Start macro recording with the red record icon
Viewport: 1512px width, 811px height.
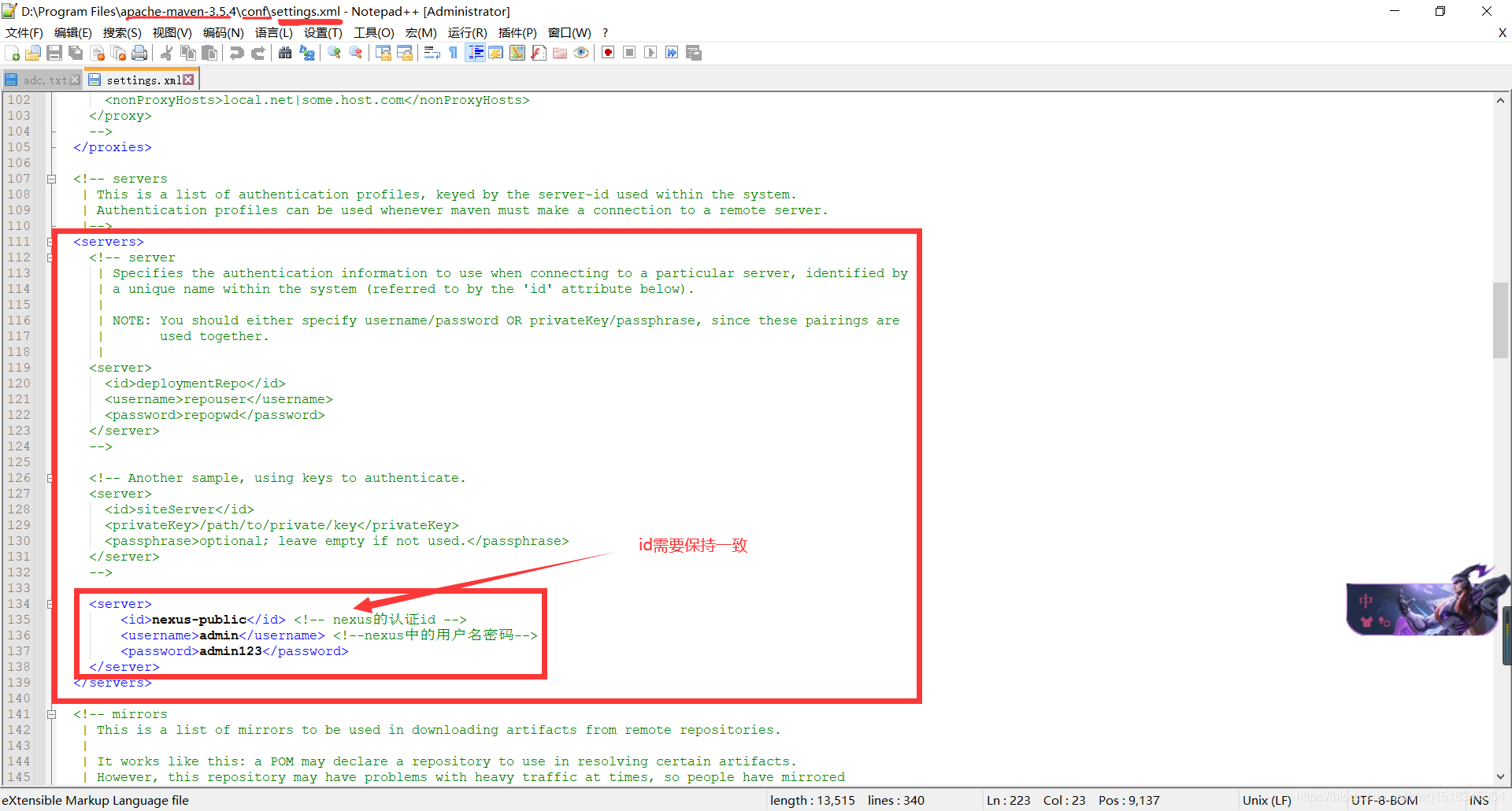pyautogui.click(x=608, y=53)
